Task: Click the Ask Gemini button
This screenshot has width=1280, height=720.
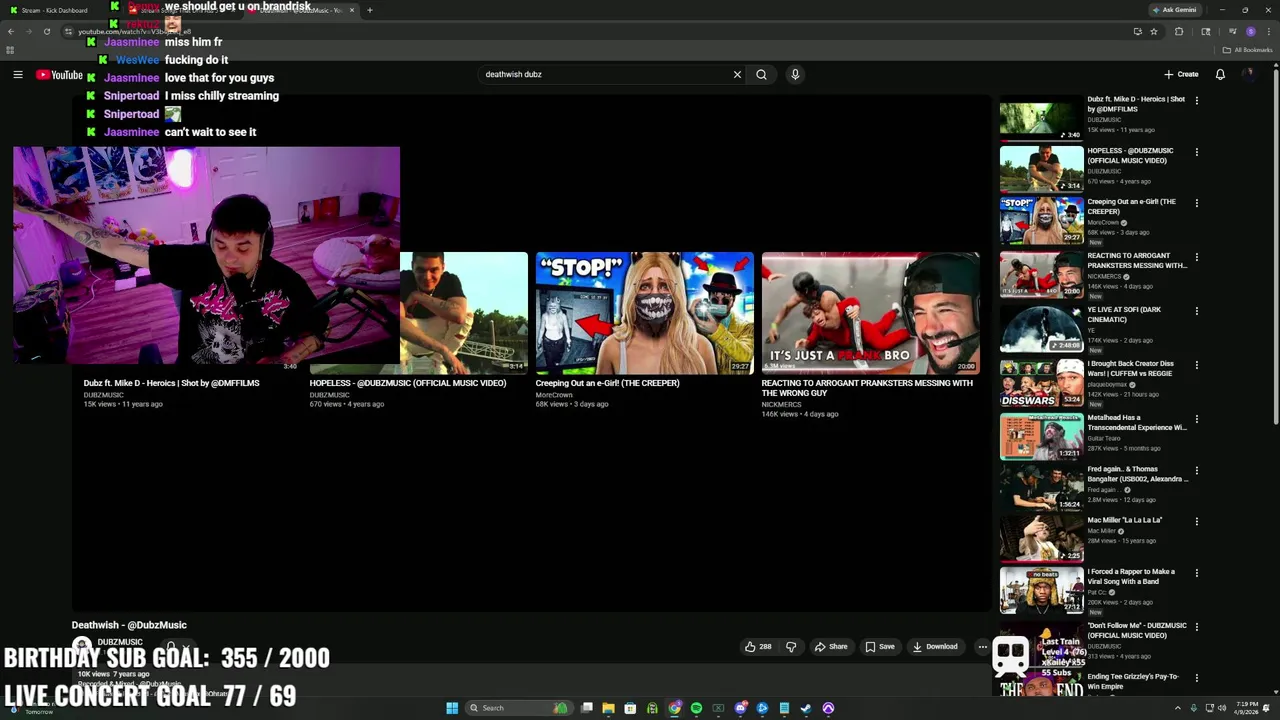Action: [1174, 10]
